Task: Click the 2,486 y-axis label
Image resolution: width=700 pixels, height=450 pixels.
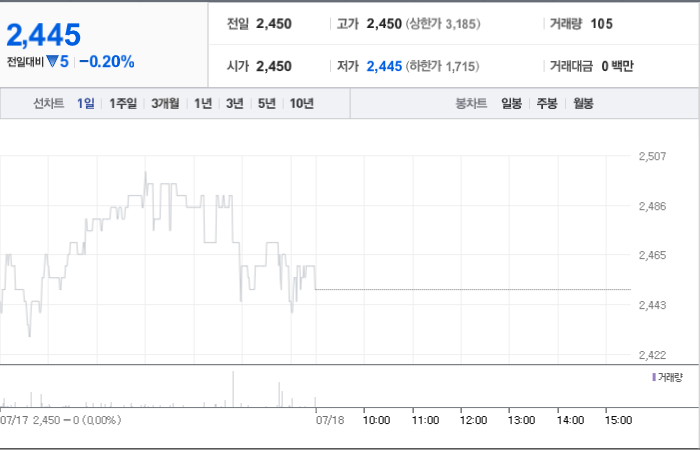Action: click(x=652, y=206)
